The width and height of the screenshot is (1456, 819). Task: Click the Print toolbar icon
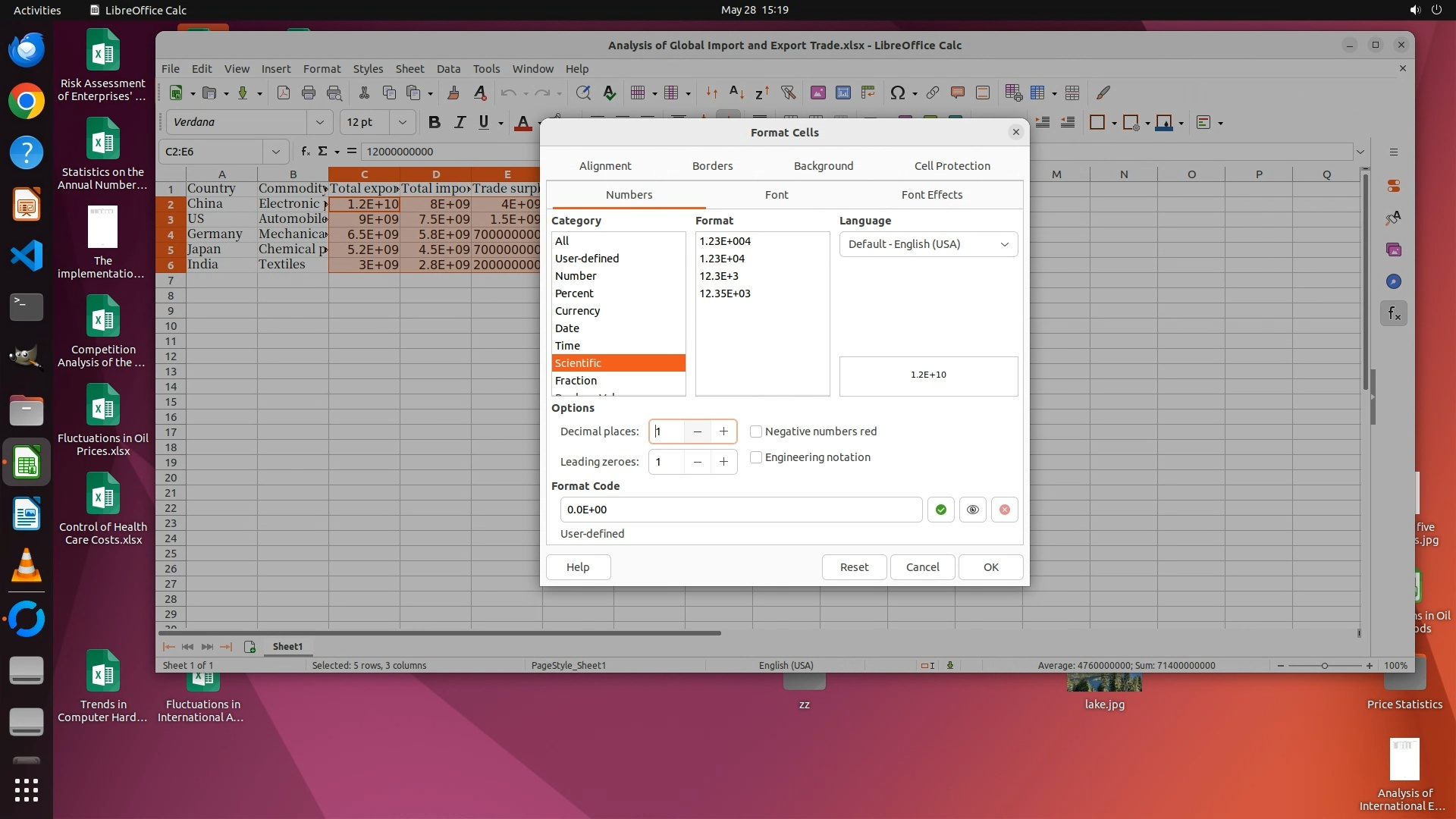308,93
